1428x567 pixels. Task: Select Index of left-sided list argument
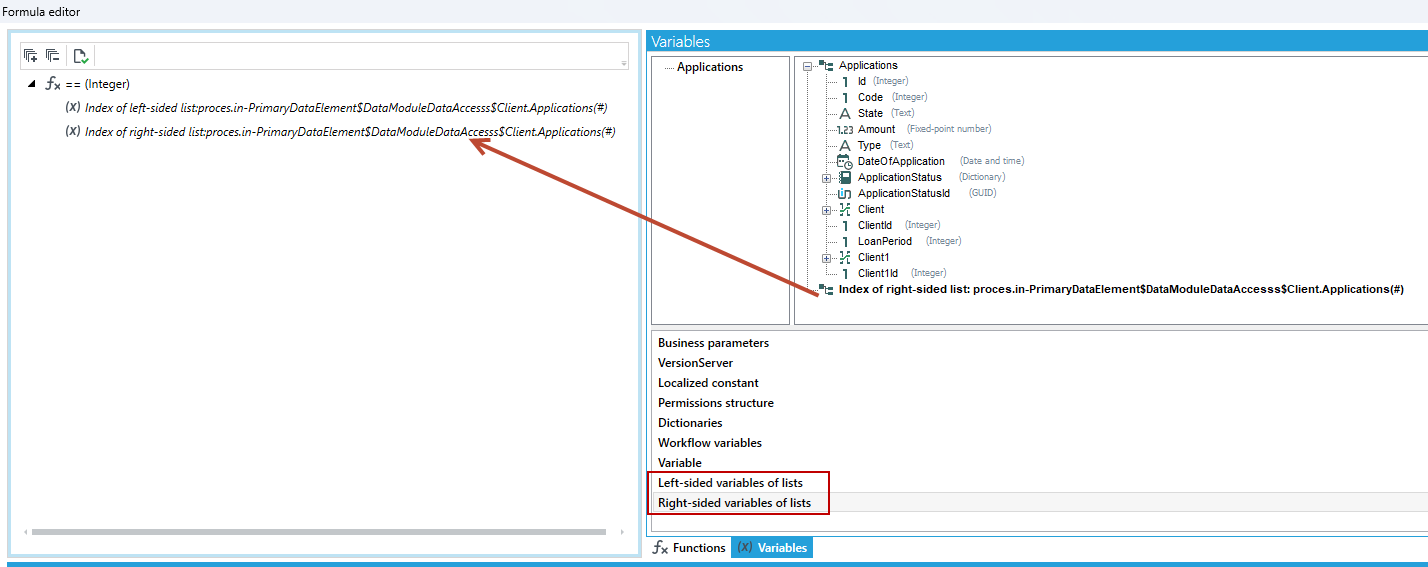[346, 108]
